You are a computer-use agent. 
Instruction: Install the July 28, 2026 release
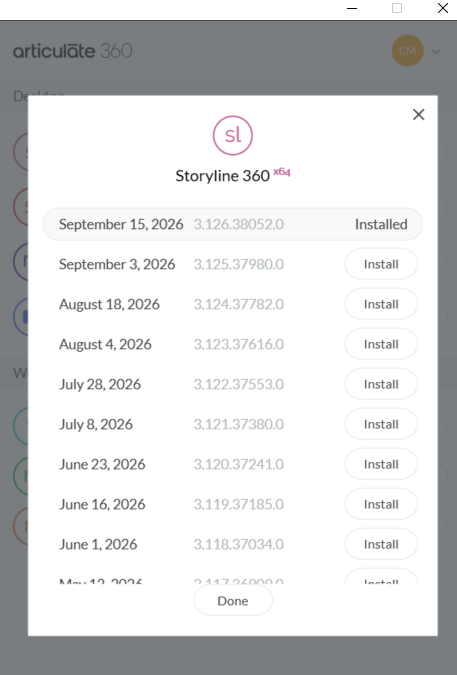click(x=381, y=384)
